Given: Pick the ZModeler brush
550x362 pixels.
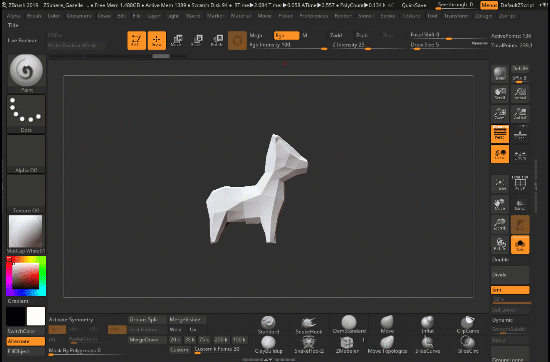Looking at the screenshot, I should [x=347, y=344].
